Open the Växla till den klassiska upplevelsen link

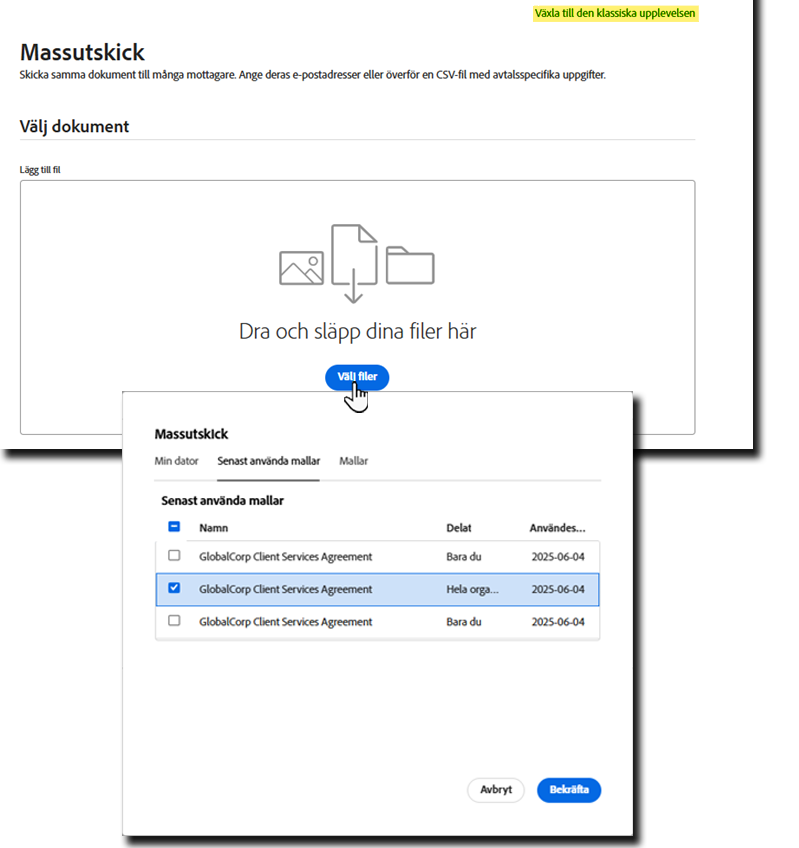(x=615, y=13)
